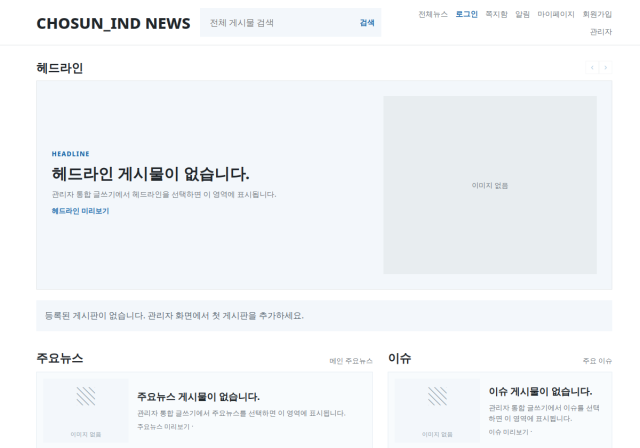Viewport: 640px width, 448px height.
Task: Click the 검색 search button
Action: click(367, 23)
